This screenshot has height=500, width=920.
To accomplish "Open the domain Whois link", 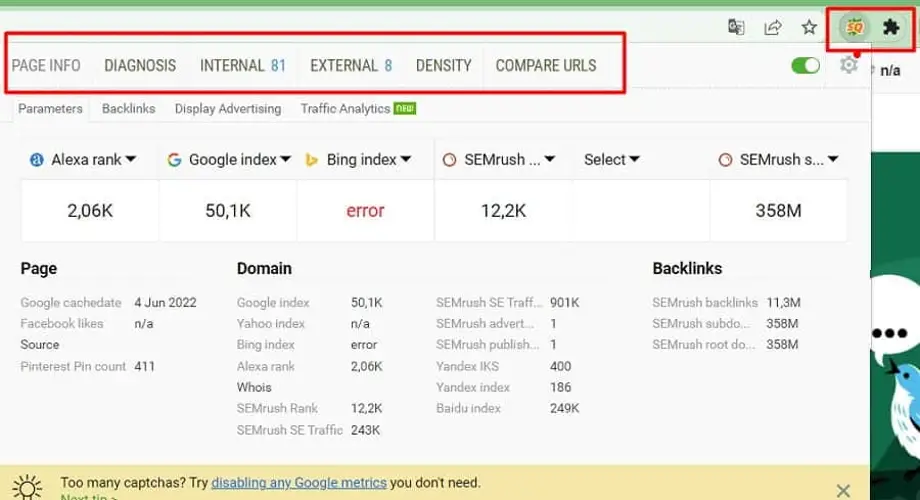I will click(254, 387).
